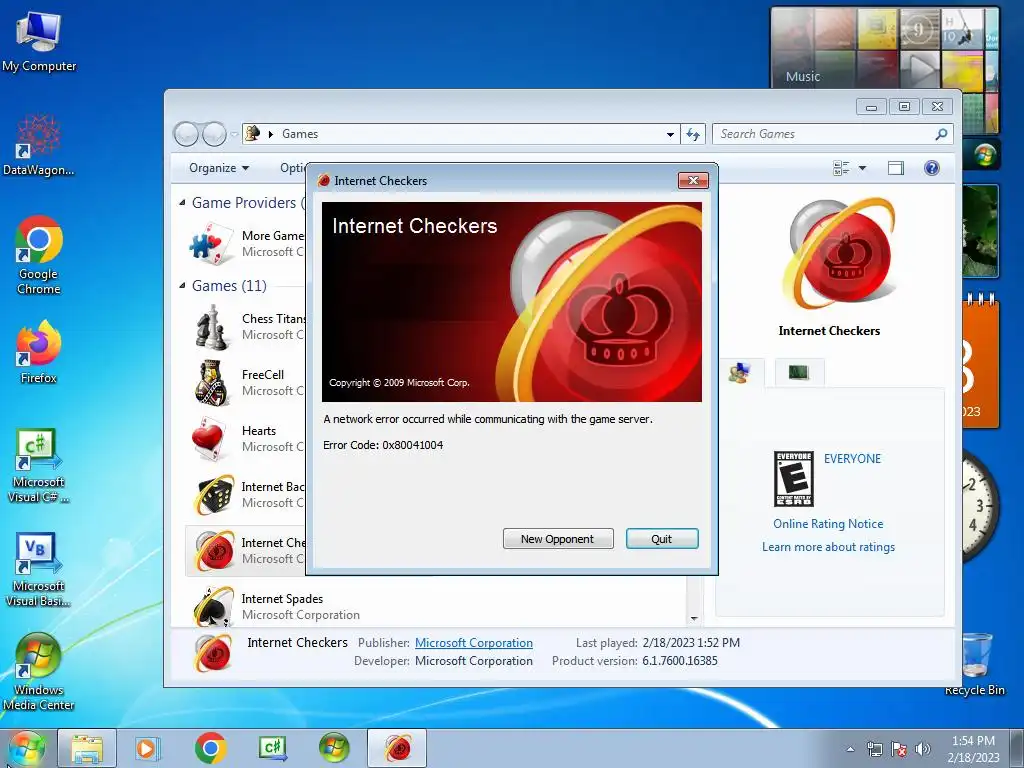
Task: Collapse the Game Providers group
Action: click(x=182, y=203)
